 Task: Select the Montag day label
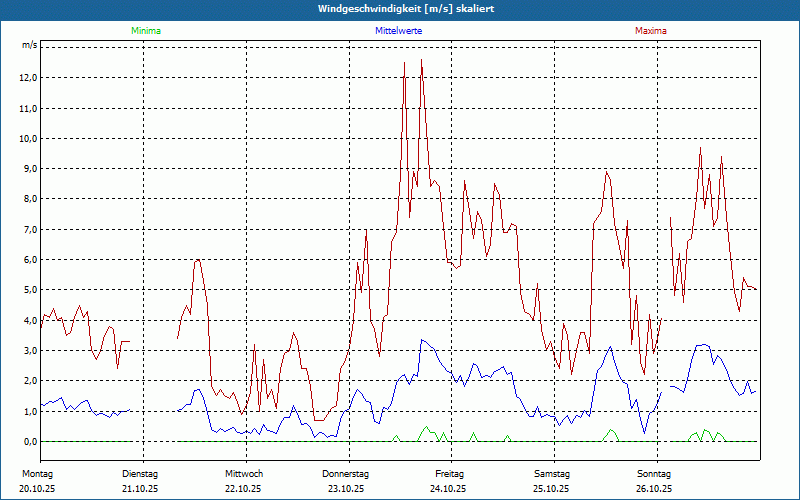point(36,473)
